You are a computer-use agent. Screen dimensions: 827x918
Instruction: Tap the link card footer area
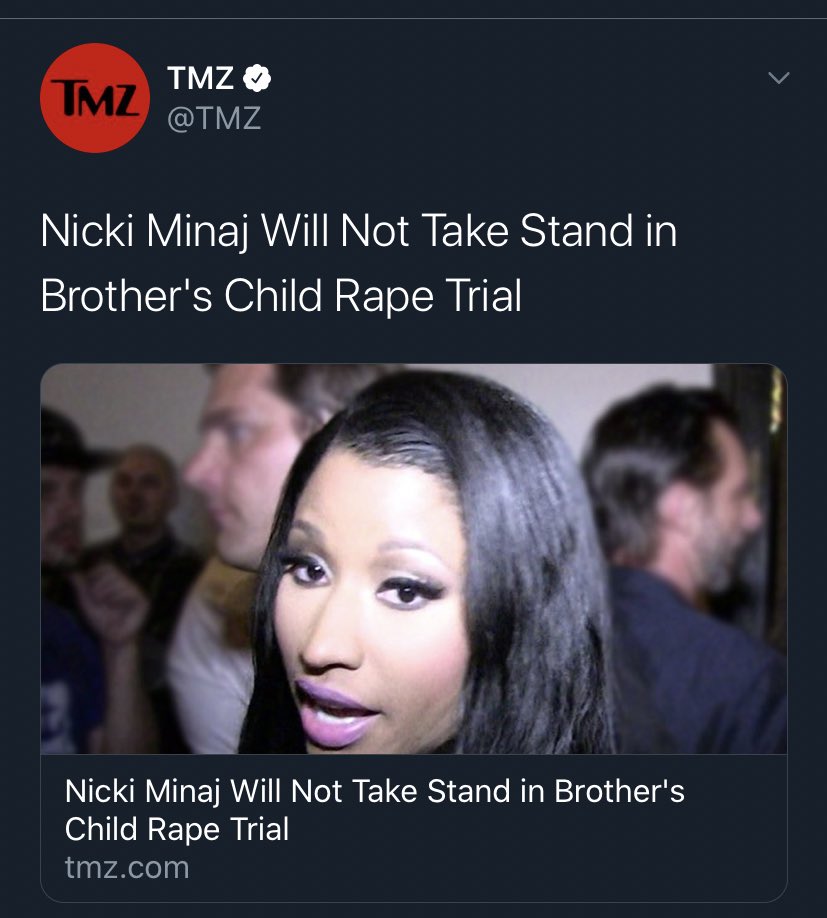[414, 828]
